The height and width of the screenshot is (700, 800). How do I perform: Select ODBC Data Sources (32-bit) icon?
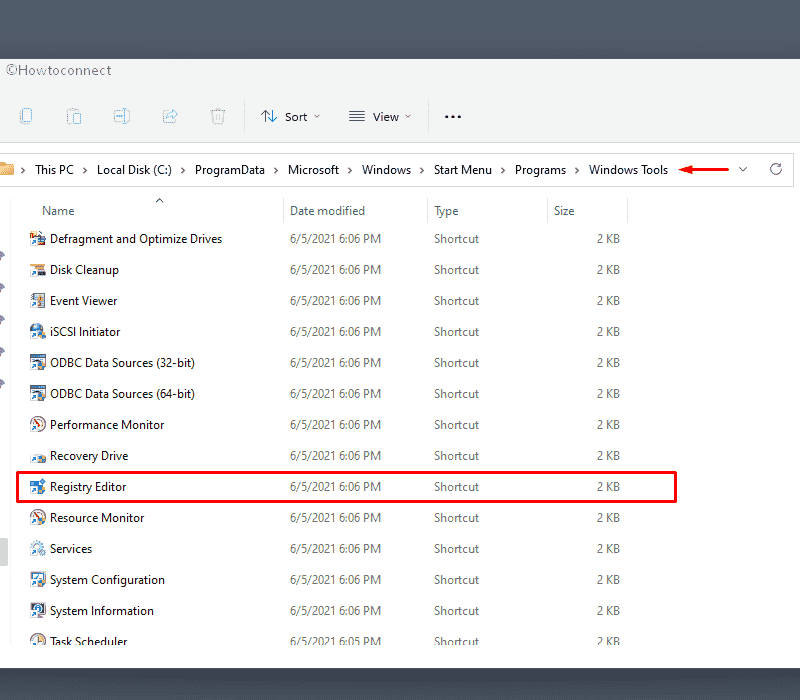37,363
